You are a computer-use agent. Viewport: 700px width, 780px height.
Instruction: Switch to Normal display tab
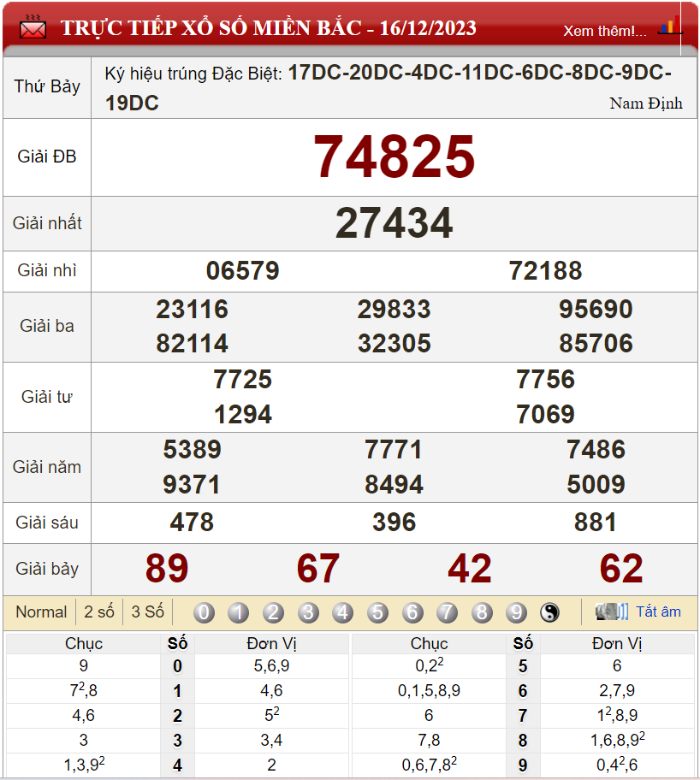pos(41,611)
